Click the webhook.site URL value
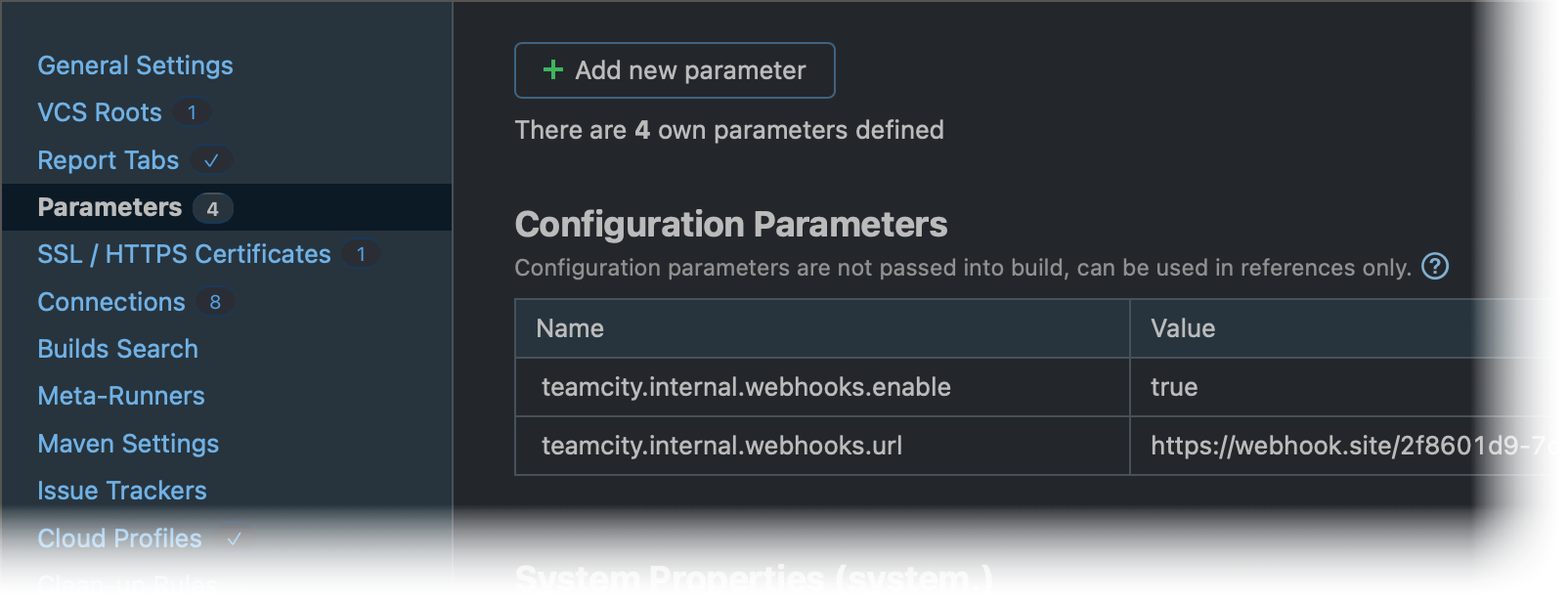This screenshot has width=1568, height=602. (1349, 447)
